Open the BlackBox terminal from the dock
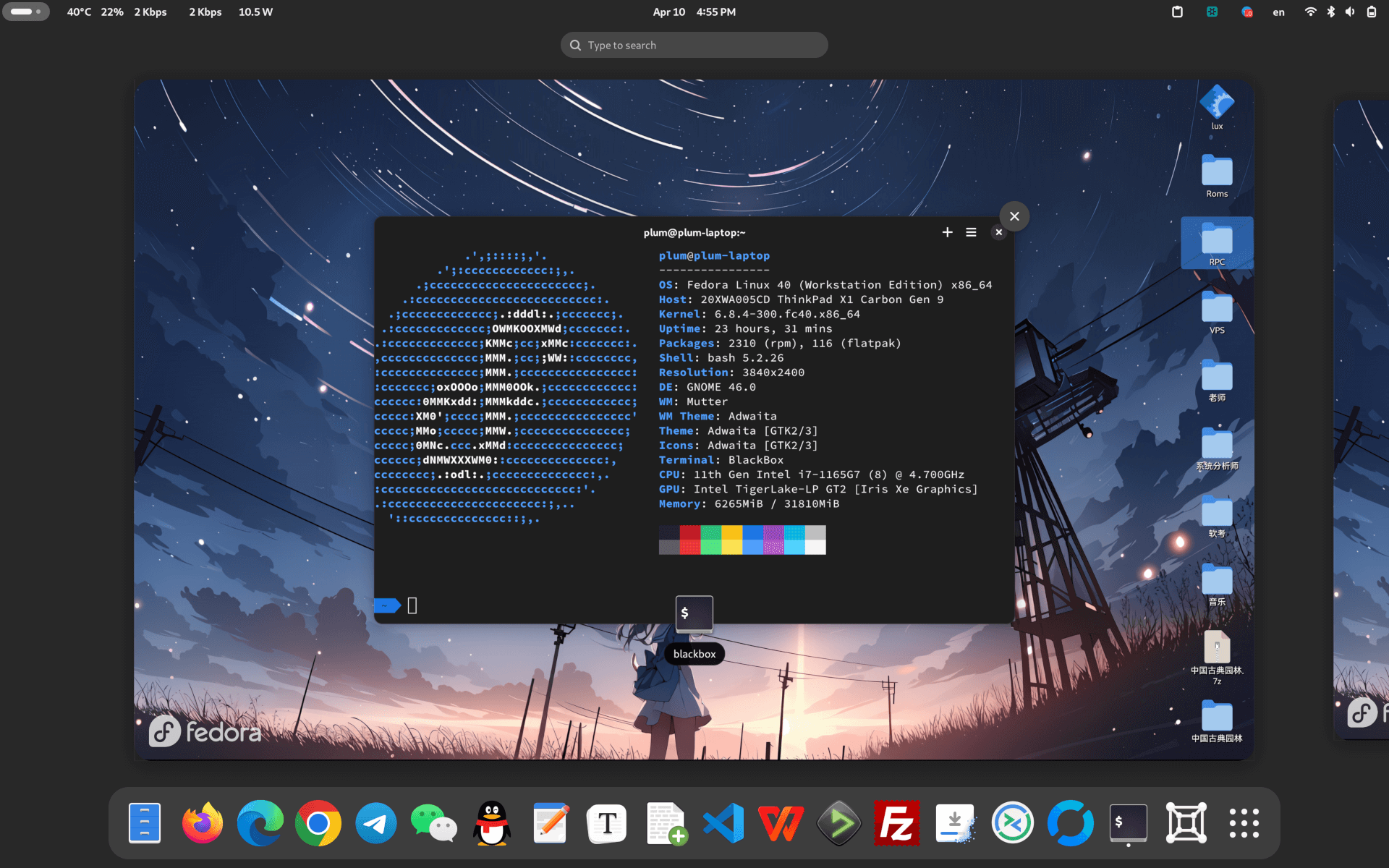 [x=1129, y=822]
